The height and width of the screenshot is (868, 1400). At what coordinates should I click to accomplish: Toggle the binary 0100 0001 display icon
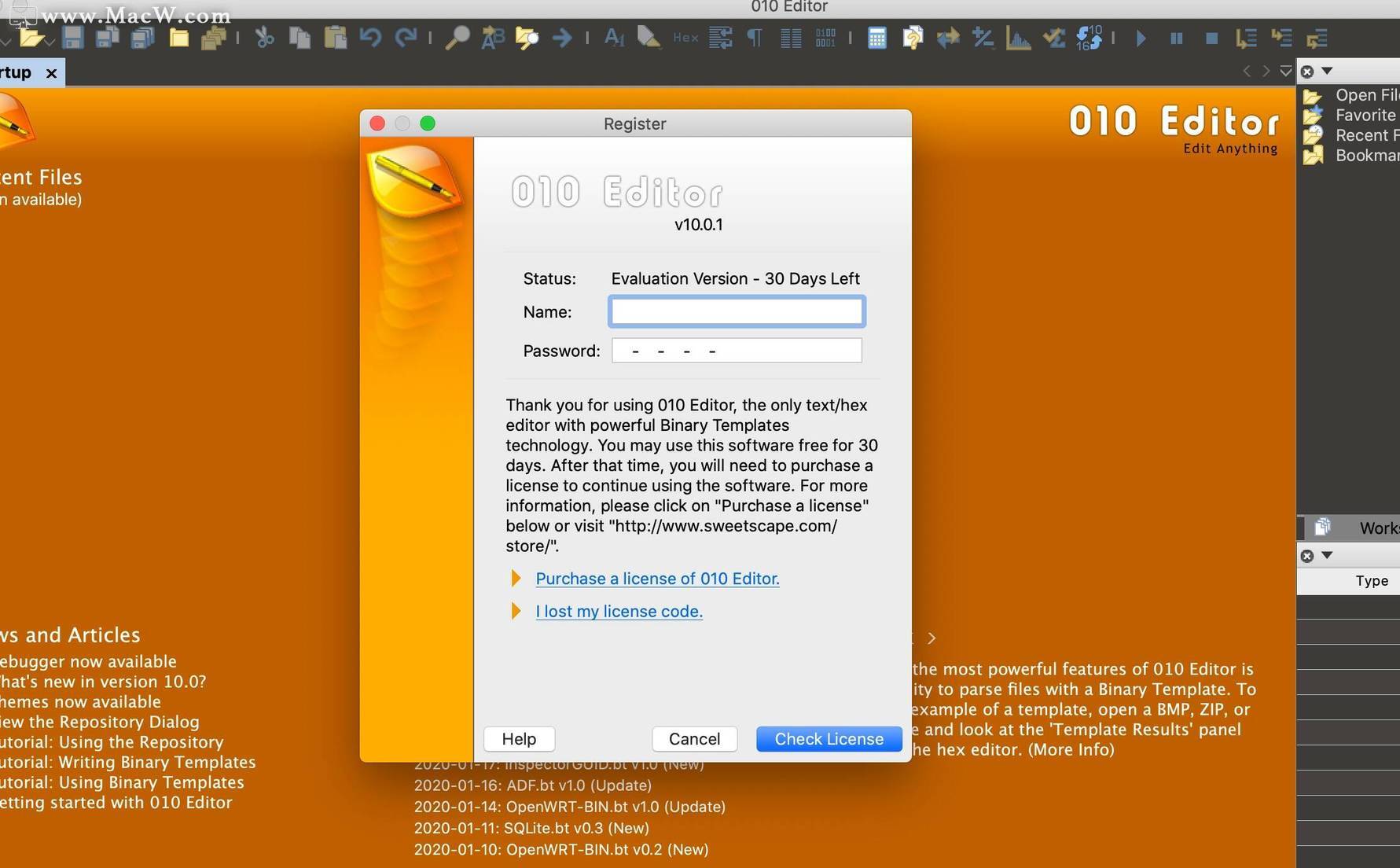(825, 37)
